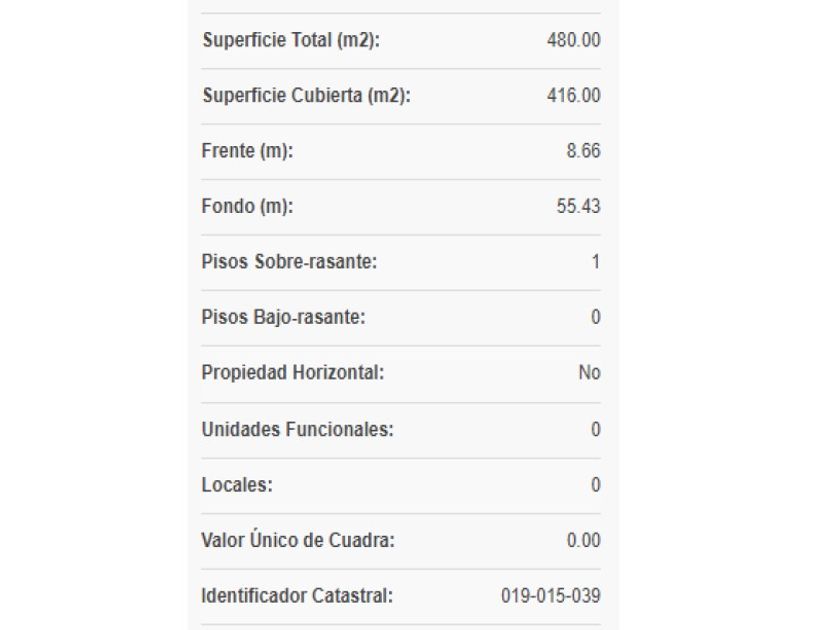Select the 8.66 frente value
Image resolution: width=840 pixels, height=630 pixels.
[x=583, y=152]
